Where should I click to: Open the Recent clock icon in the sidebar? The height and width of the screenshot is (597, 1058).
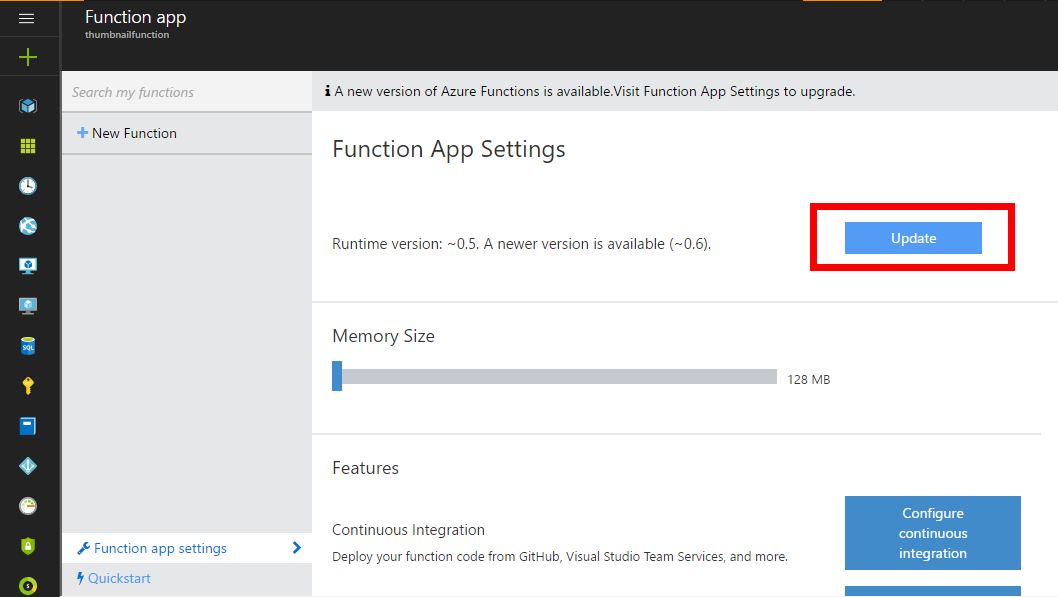[x=28, y=186]
